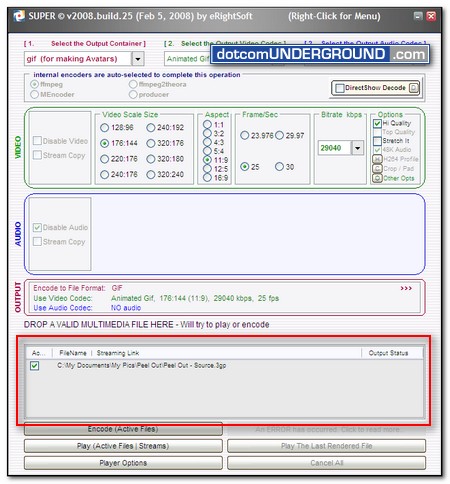The height and width of the screenshot is (484, 450).
Task: Open the Output Container dropdown
Action: (138, 59)
